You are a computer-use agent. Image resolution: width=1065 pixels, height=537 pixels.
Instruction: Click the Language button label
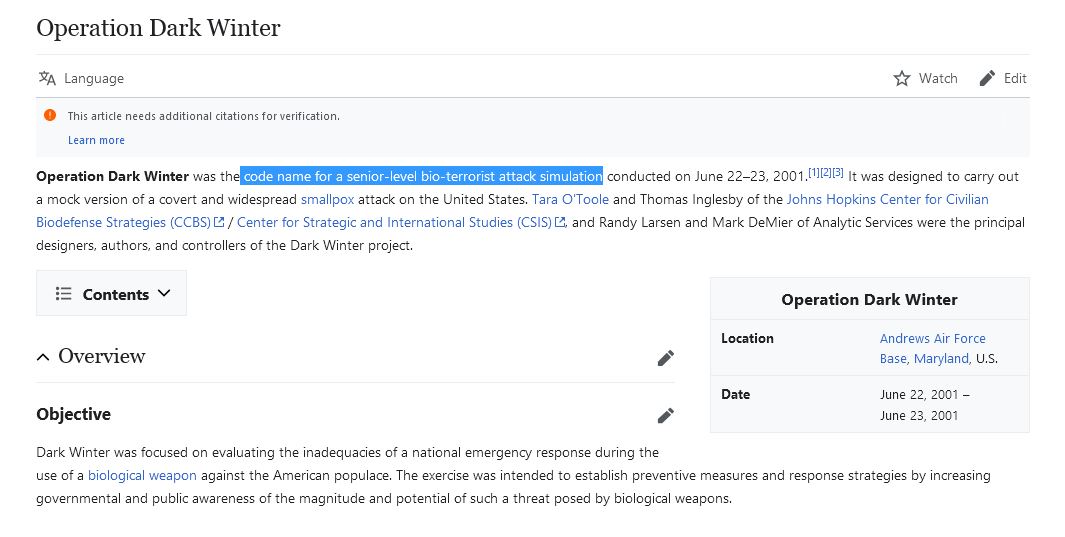pyautogui.click(x=94, y=79)
